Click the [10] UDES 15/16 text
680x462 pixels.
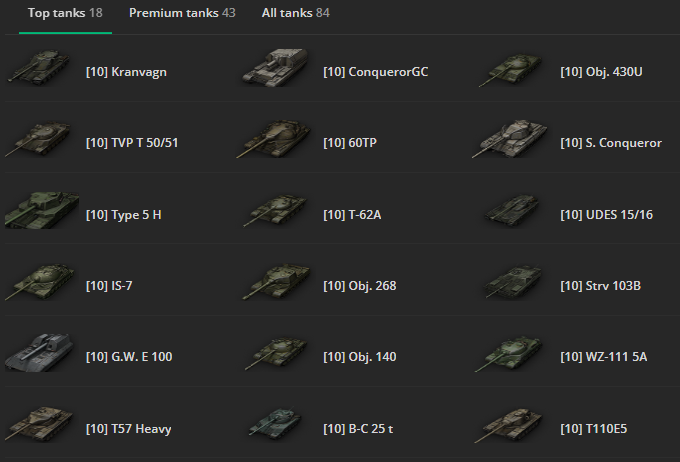(606, 215)
